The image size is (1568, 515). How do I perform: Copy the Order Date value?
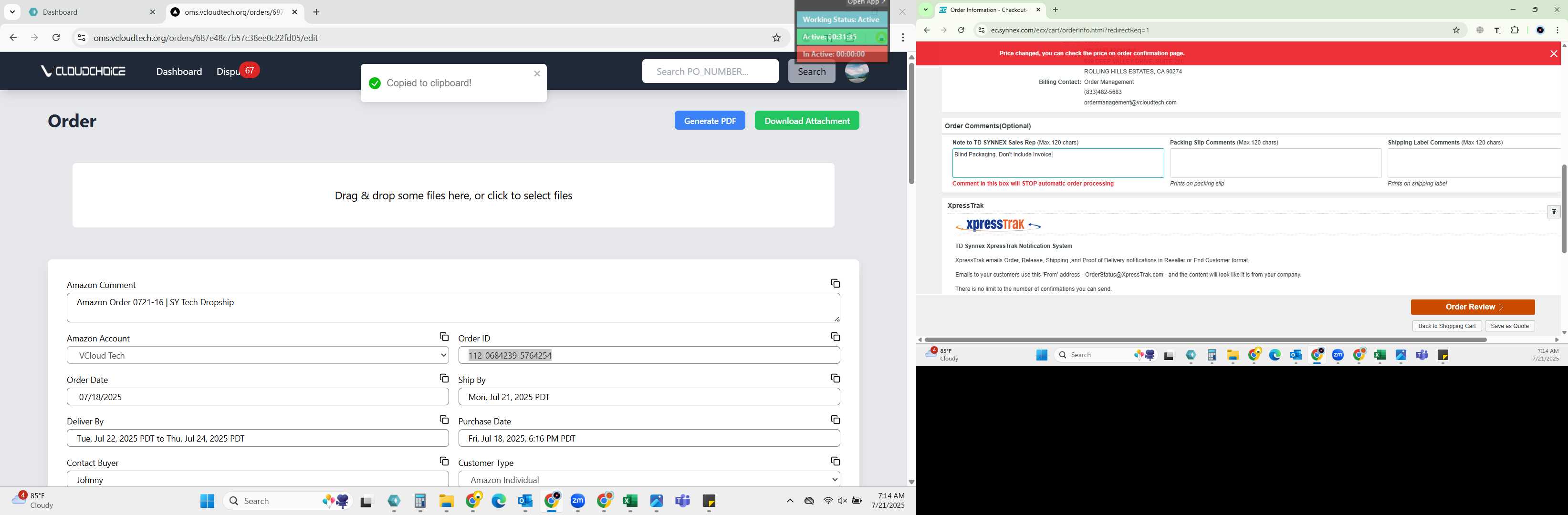pyautogui.click(x=444, y=378)
